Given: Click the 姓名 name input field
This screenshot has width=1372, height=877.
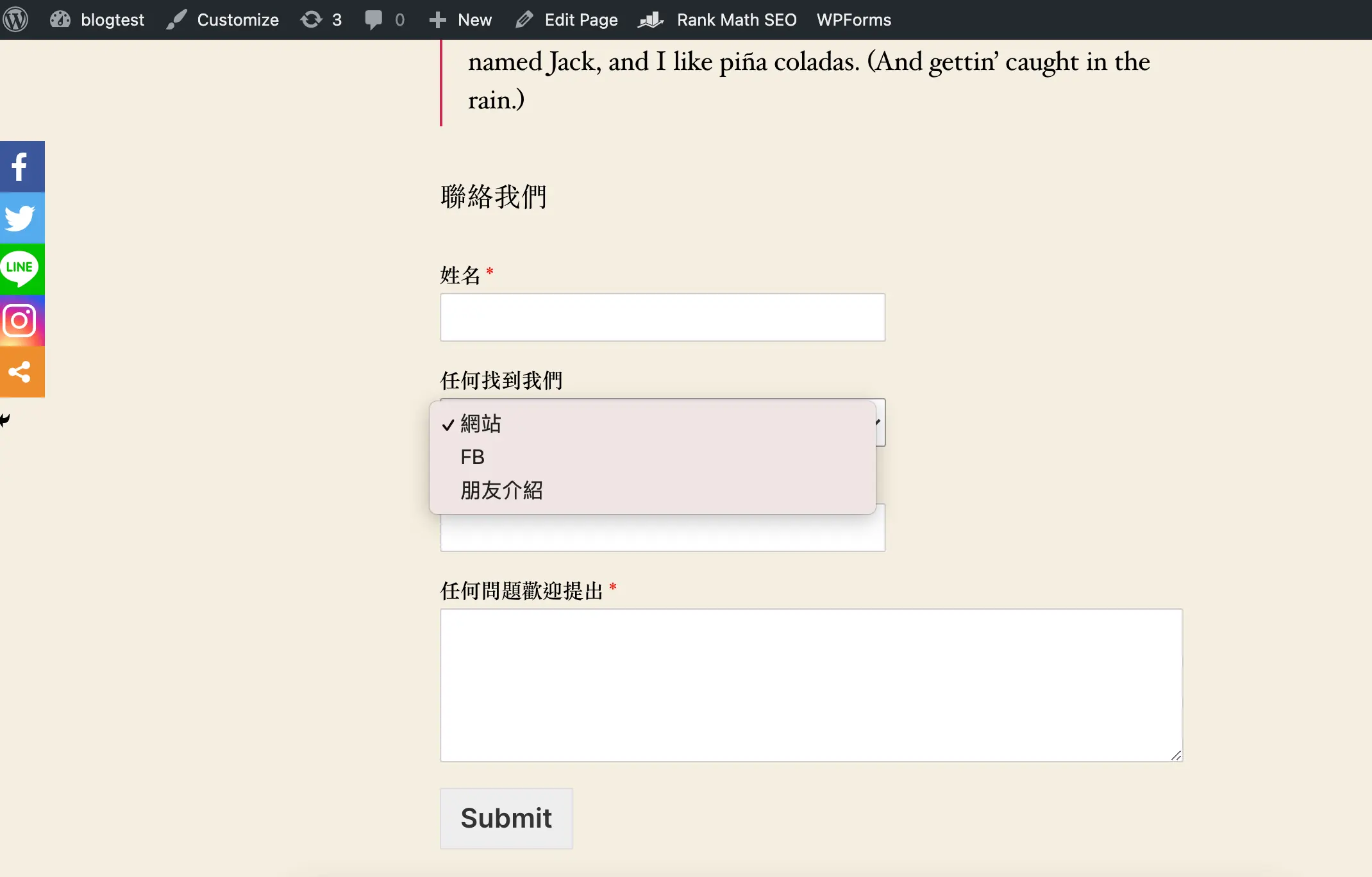Looking at the screenshot, I should coord(662,317).
